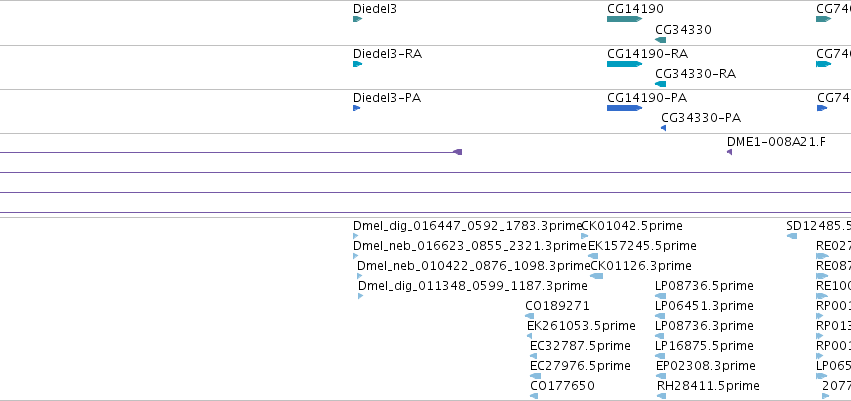851x401 pixels.
Task: Select the purple arrowhead ending the long line
Action: pyautogui.click(x=458, y=152)
